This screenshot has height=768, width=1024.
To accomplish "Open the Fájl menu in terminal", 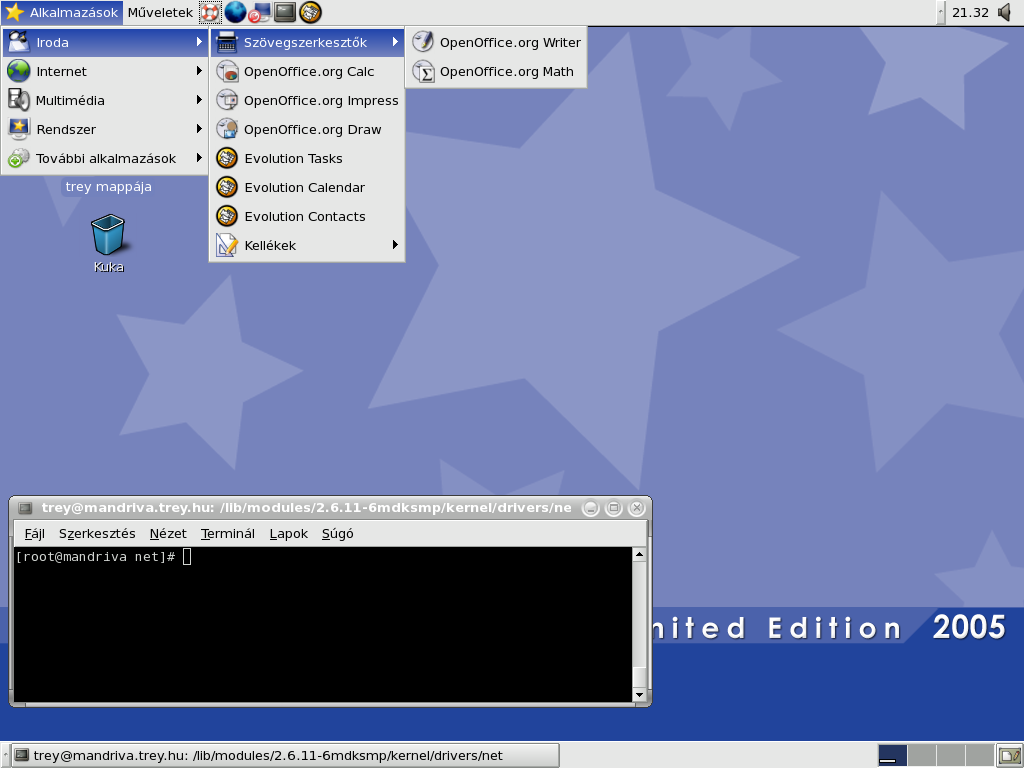I will [35, 534].
